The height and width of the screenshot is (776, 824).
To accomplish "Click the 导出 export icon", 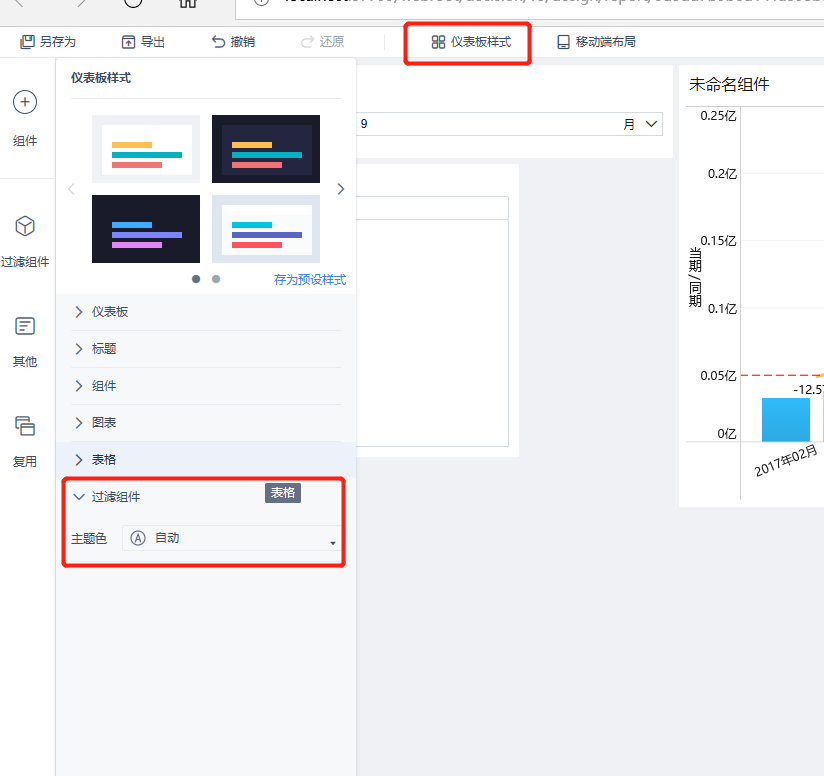I will pos(128,42).
